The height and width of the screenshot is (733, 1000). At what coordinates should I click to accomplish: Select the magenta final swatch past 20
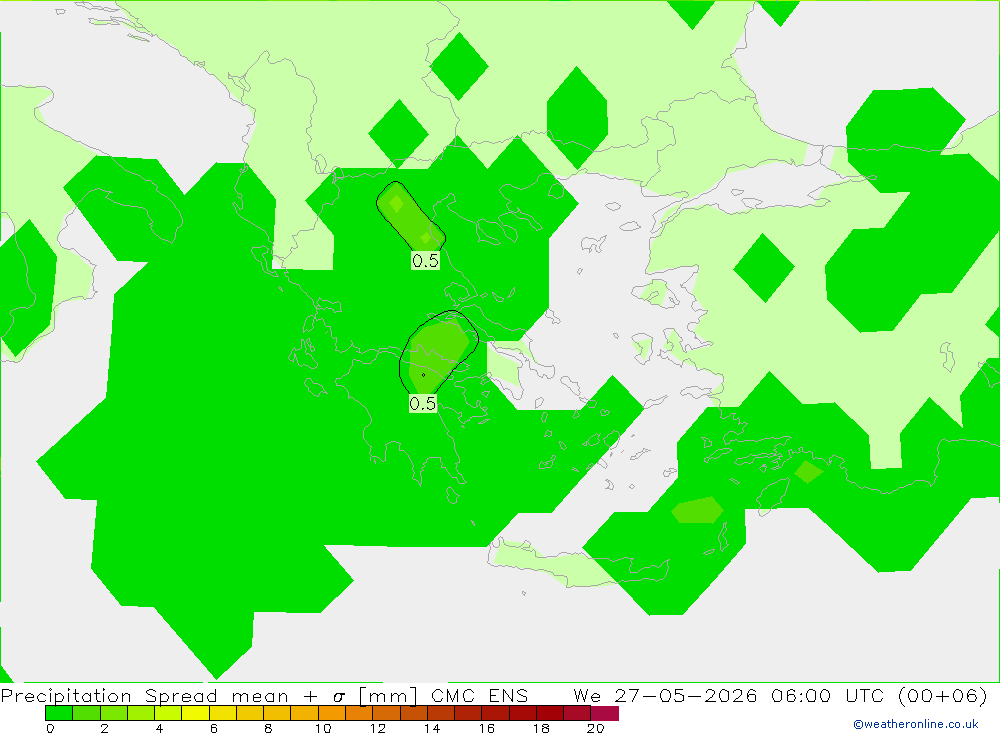coord(605,713)
